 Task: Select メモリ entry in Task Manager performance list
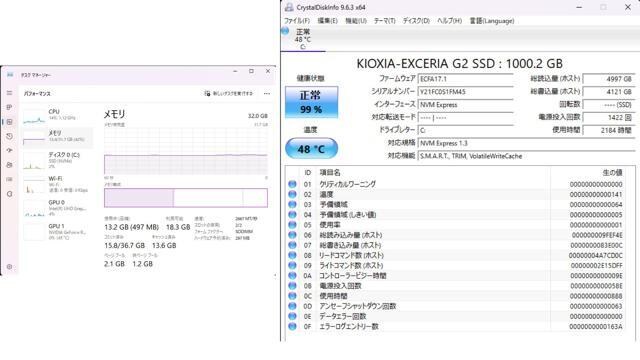[57, 138]
